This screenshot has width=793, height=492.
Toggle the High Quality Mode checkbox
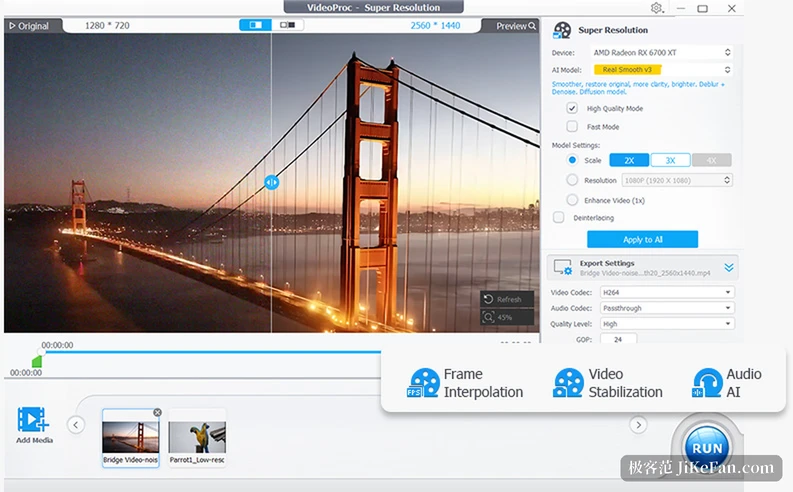pos(572,108)
